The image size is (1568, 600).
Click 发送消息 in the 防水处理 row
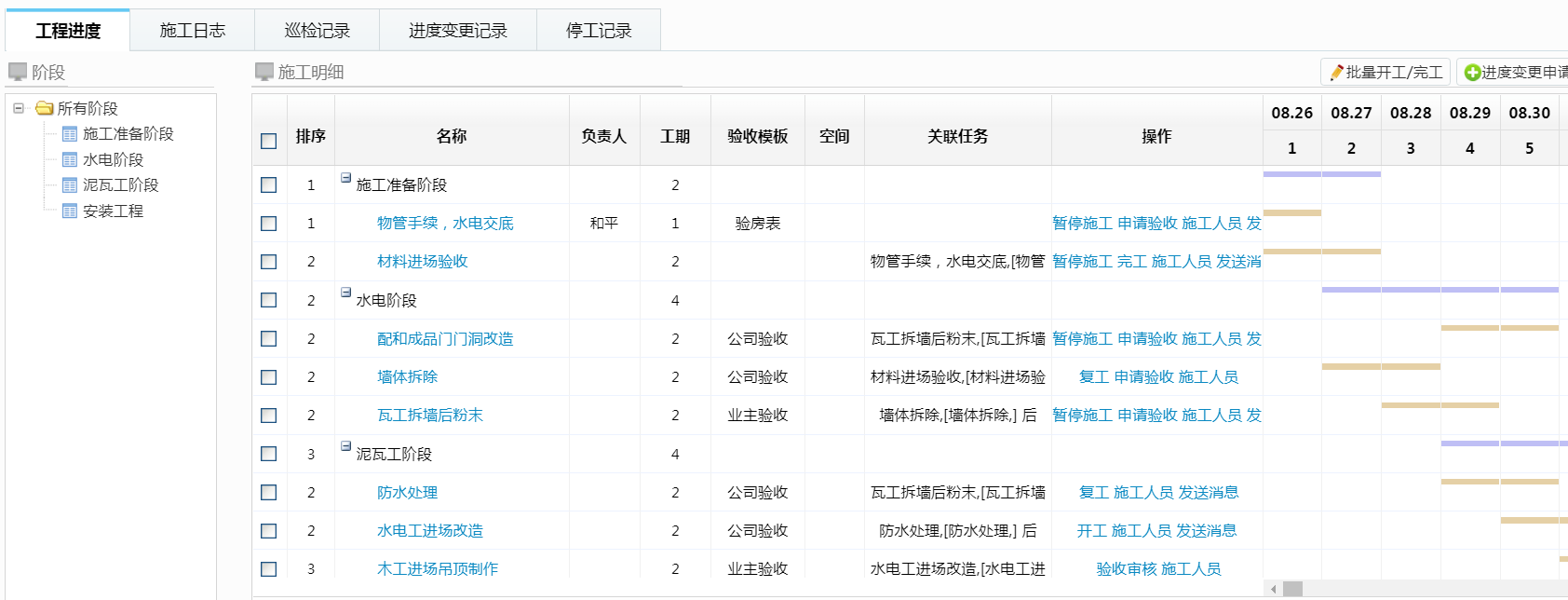(x=1209, y=492)
